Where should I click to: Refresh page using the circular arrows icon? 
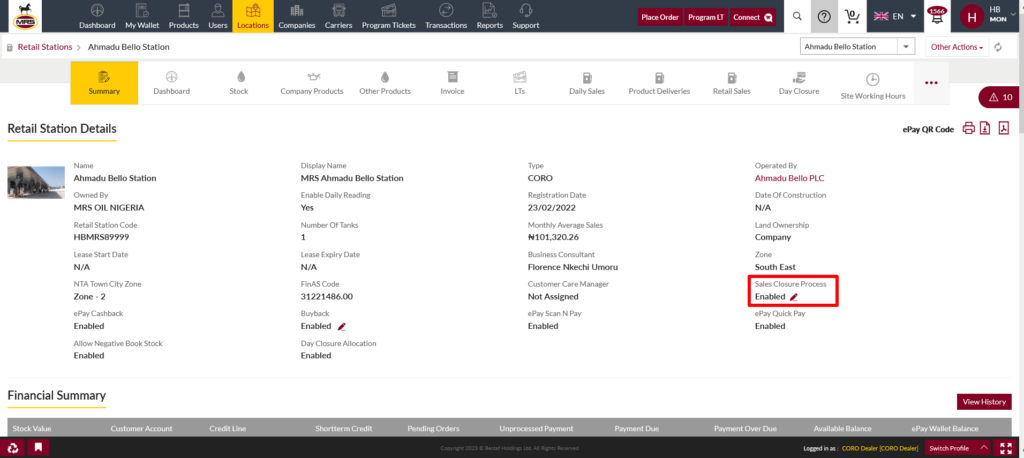[x=997, y=47]
